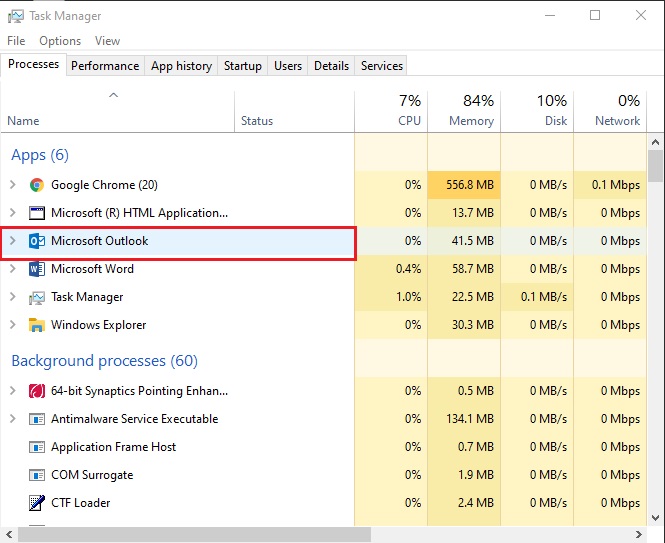Expand the 64-bit Synaptics Pointing process
Screen dimensions: 665x543
[x=13, y=391]
